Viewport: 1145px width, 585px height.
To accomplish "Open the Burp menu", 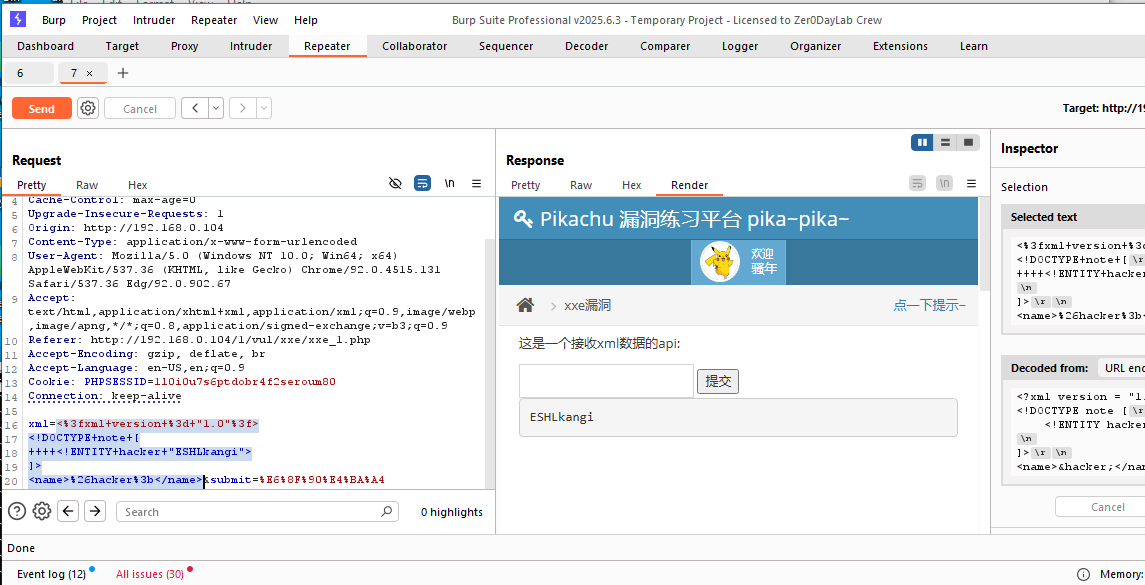I will point(53,20).
